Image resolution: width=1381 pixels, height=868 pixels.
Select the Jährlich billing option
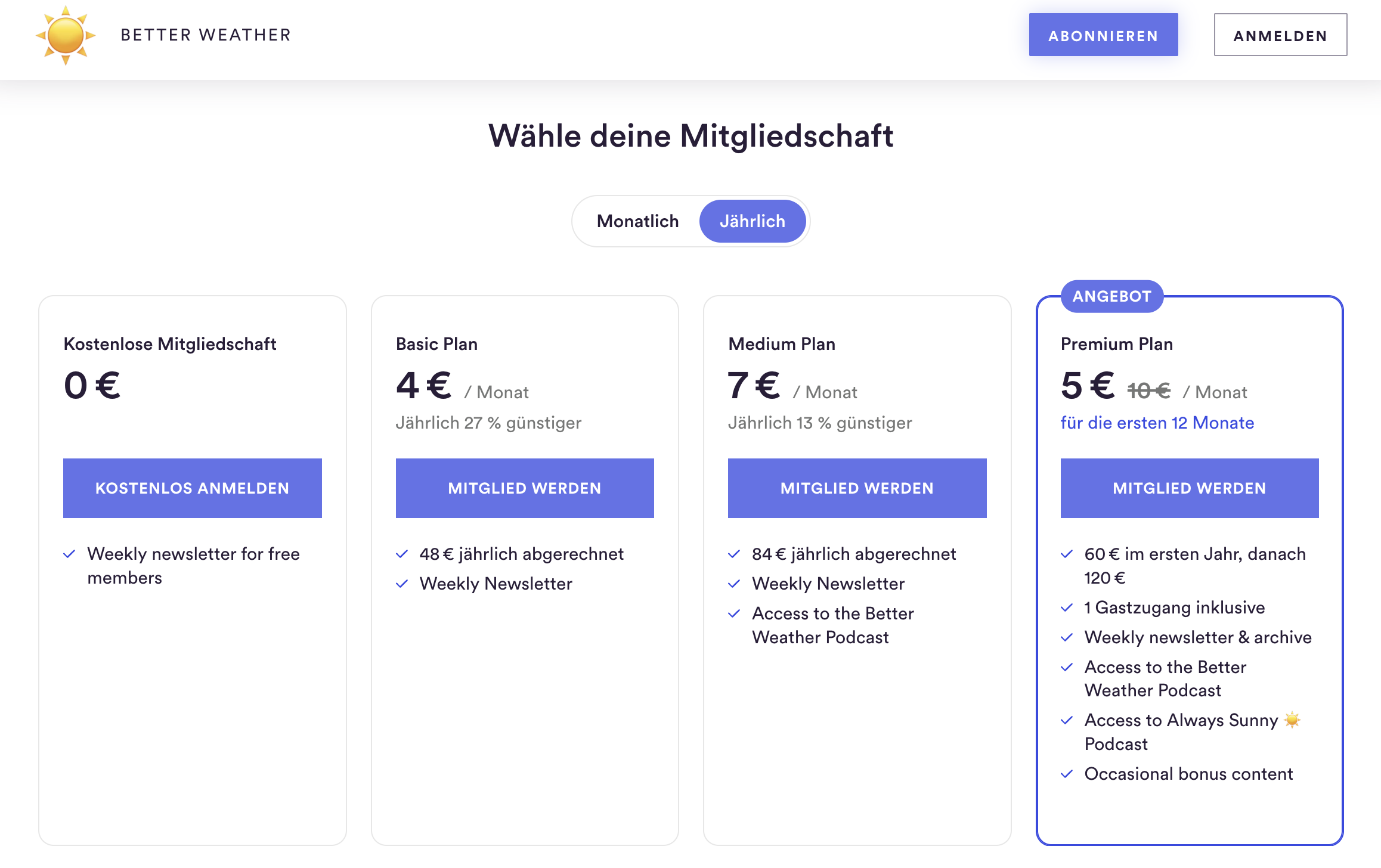coord(753,221)
